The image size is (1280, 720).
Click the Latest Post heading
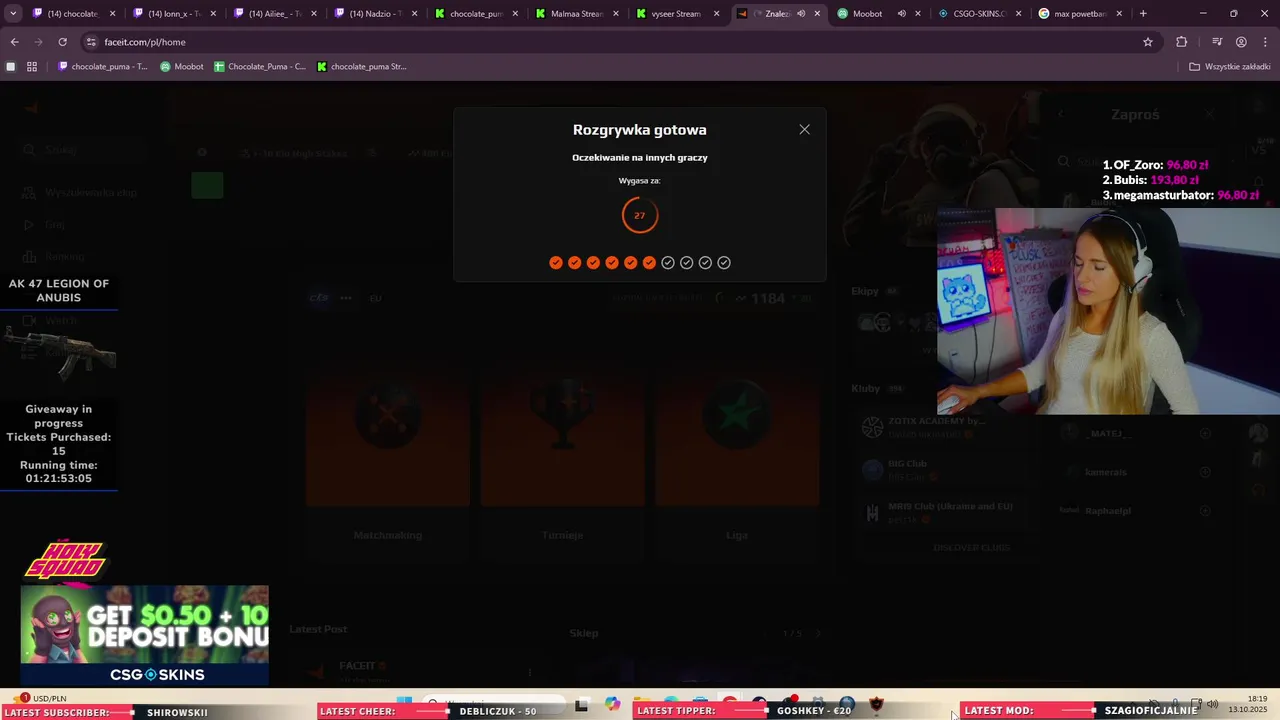[x=318, y=629]
